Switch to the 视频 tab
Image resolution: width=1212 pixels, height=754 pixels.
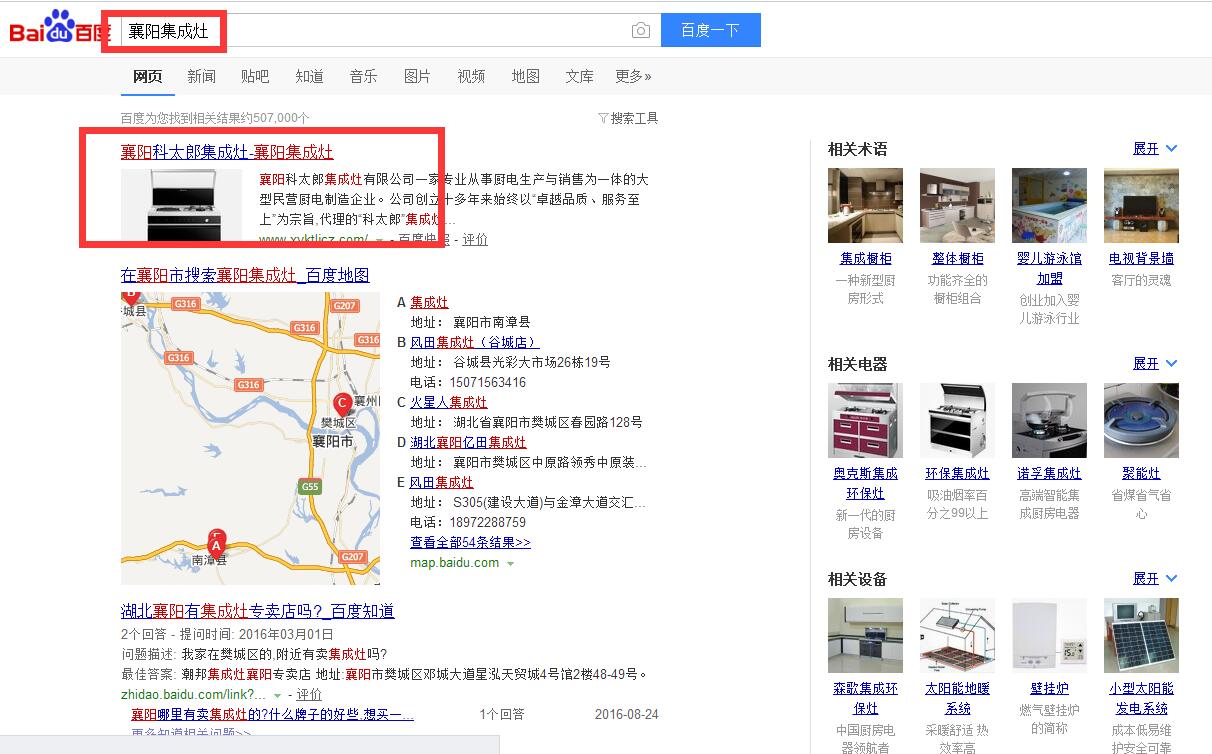pos(471,76)
